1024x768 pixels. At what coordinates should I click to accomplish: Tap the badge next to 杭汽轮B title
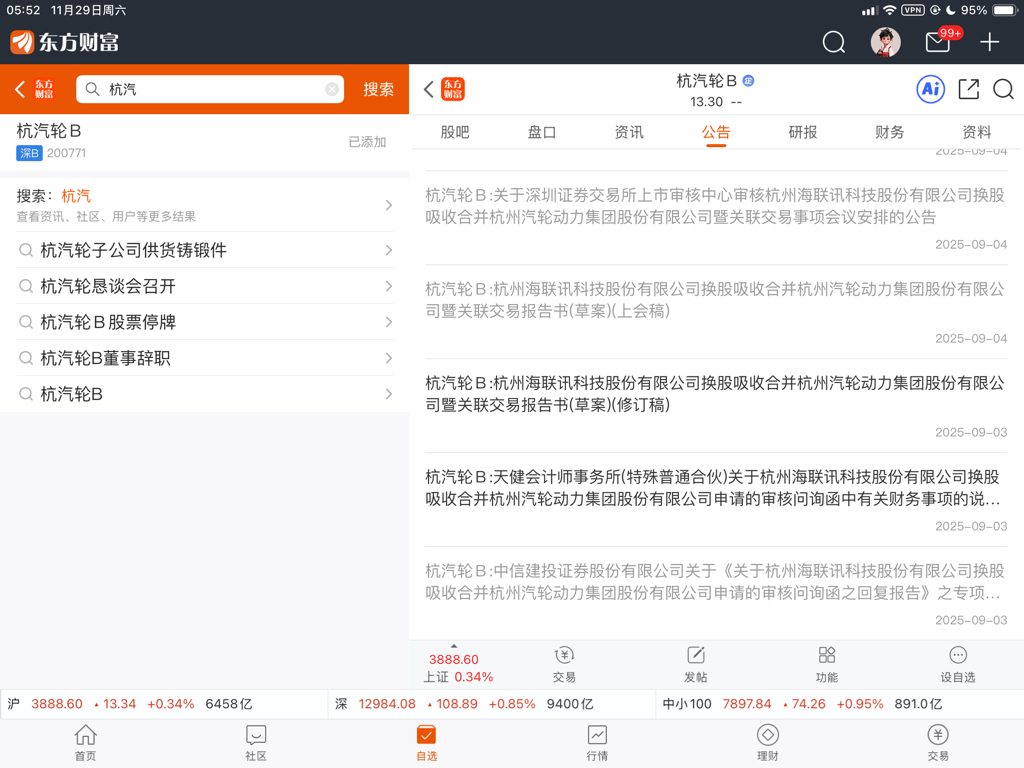pos(748,81)
